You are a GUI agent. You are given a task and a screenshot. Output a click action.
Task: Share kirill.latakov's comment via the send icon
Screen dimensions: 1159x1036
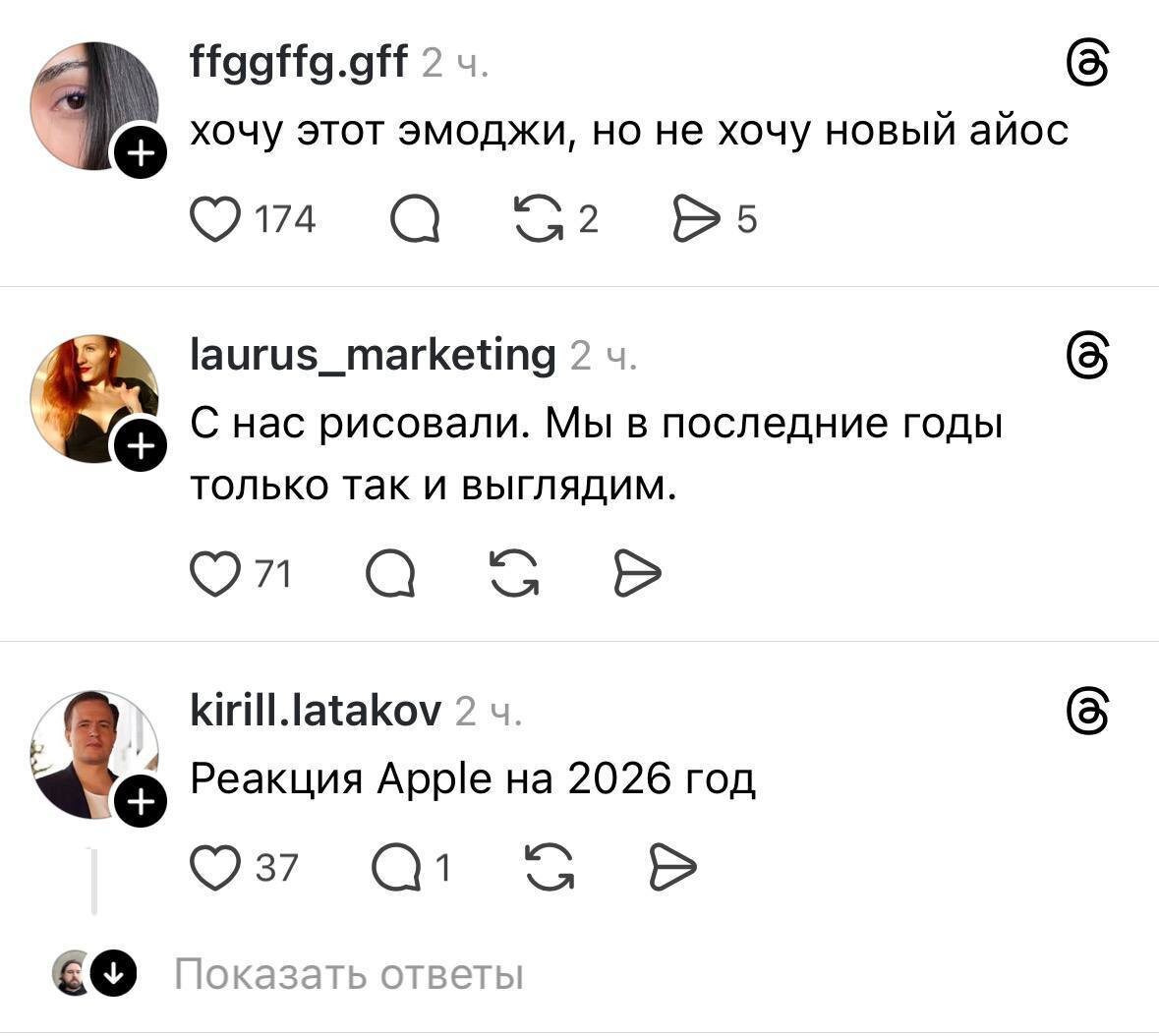(x=673, y=867)
